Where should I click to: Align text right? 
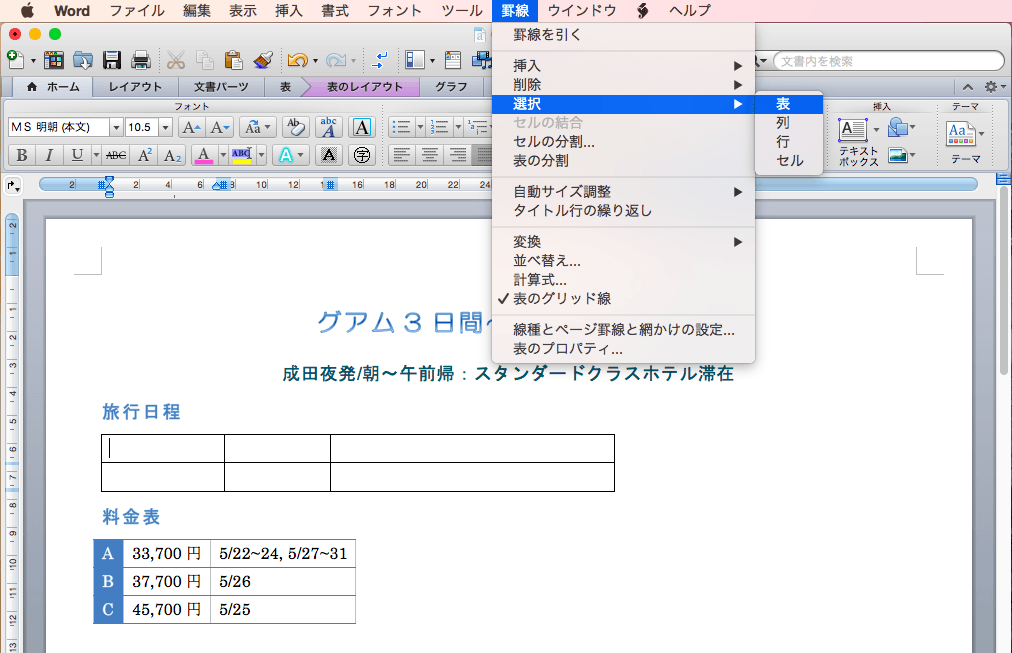click(458, 155)
